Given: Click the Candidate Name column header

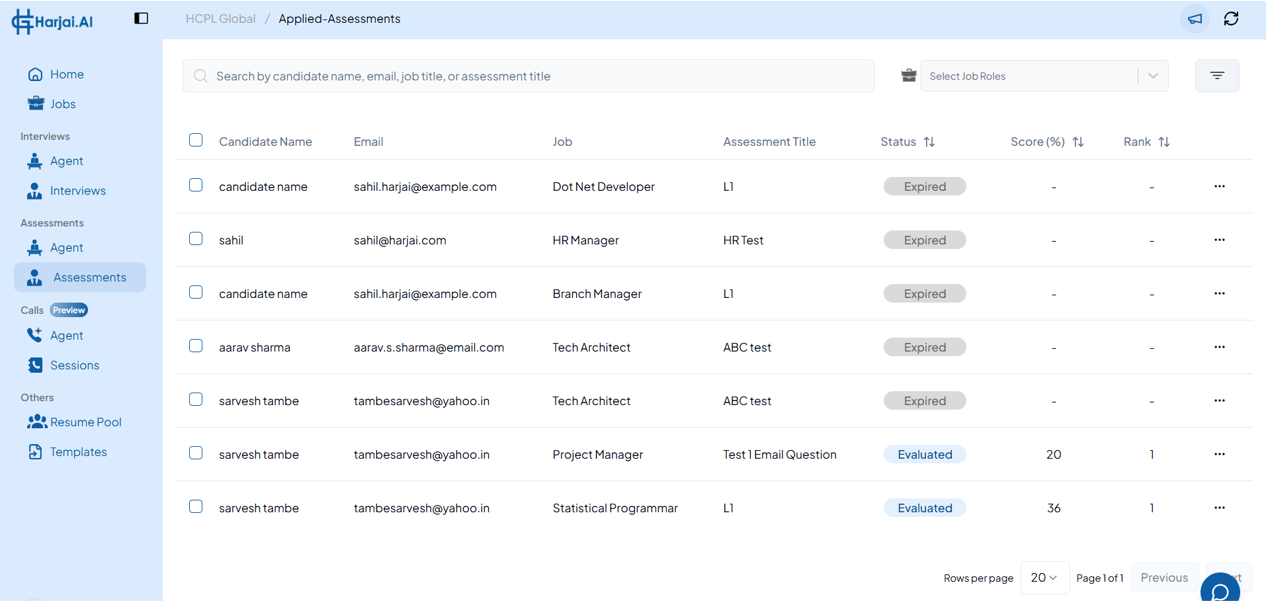Looking at the screenshot, I should pos(265,142).
